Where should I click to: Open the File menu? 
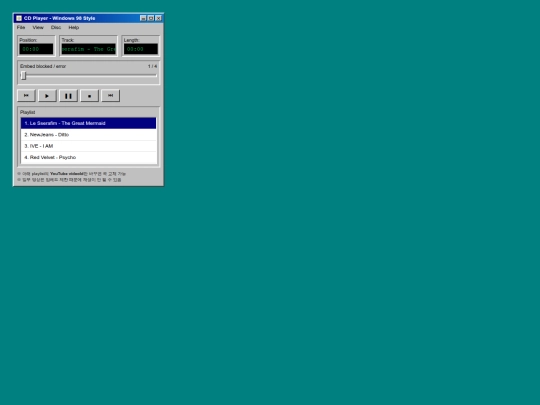coord(21,27)
